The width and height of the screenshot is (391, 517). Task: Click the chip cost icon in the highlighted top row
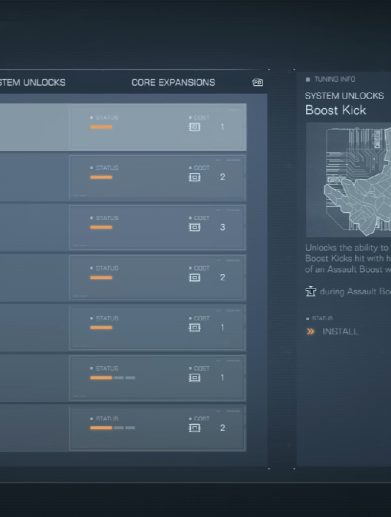coord(195,127)
